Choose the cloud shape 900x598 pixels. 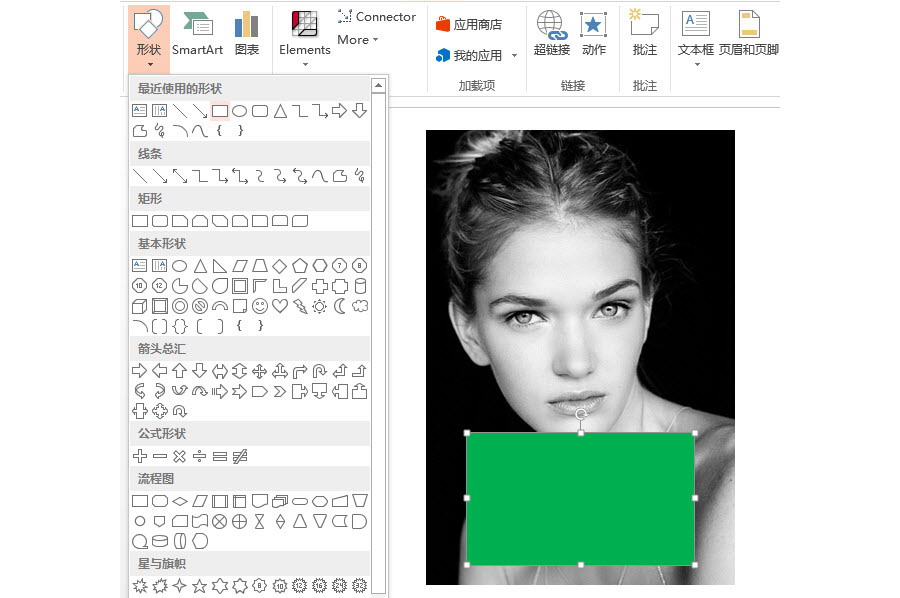pyautogui.click(x=360, y=306)
